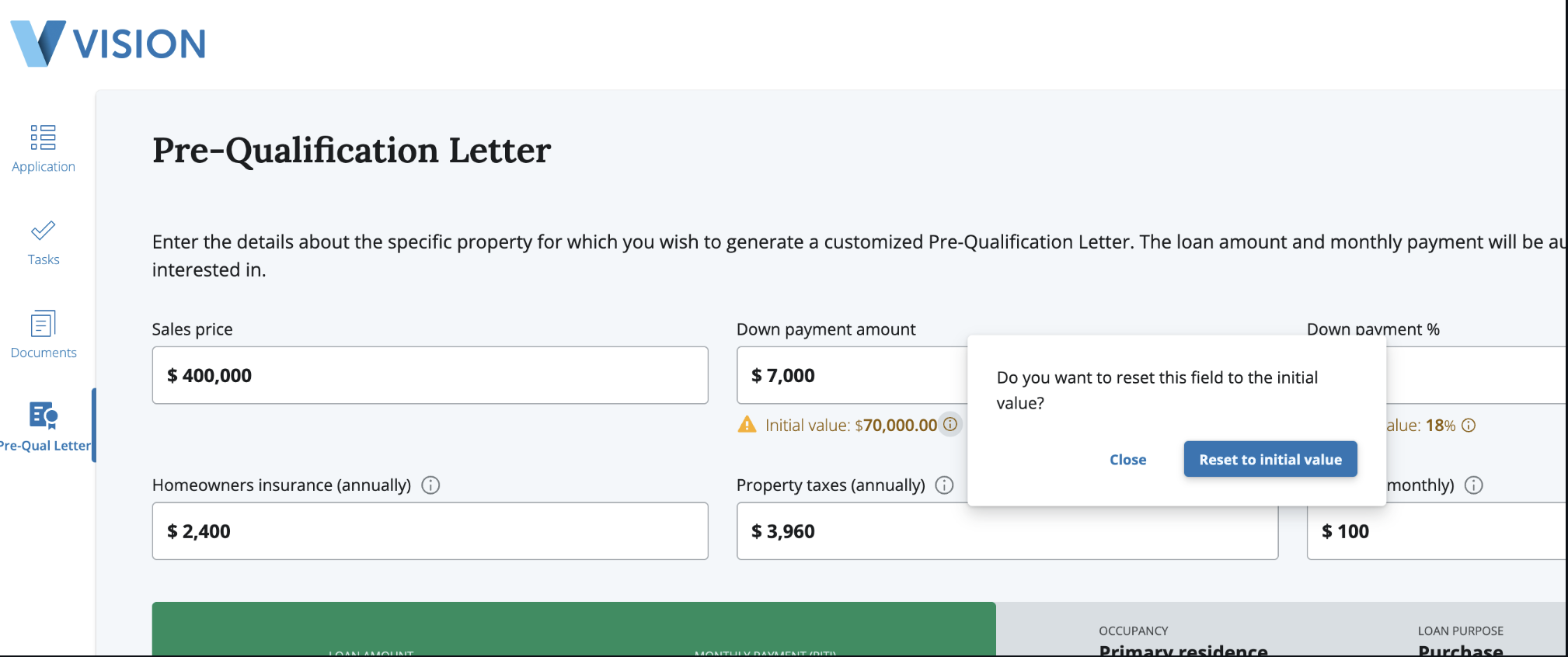Open the Documents sidebar icon
Image resolution: width=1568 pixels, height=657 pixels.
[x=44, y=324]
